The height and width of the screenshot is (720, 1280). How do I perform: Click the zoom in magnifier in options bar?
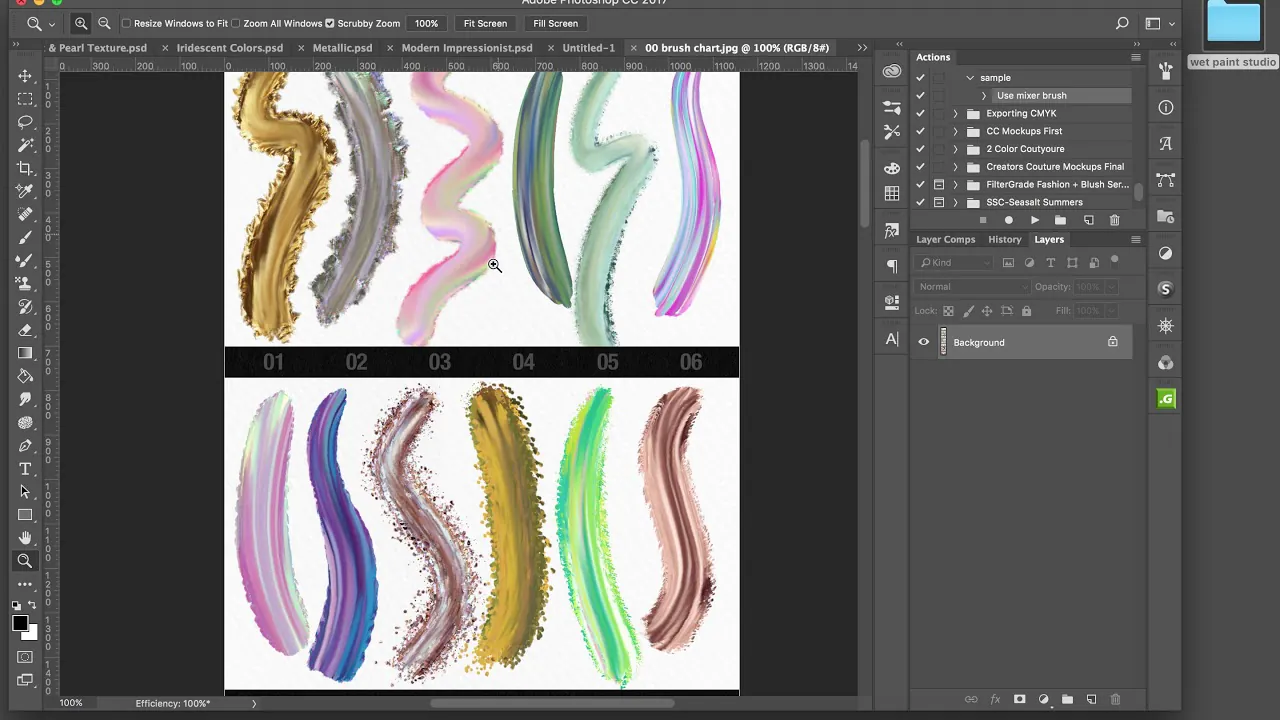point(81,23)
